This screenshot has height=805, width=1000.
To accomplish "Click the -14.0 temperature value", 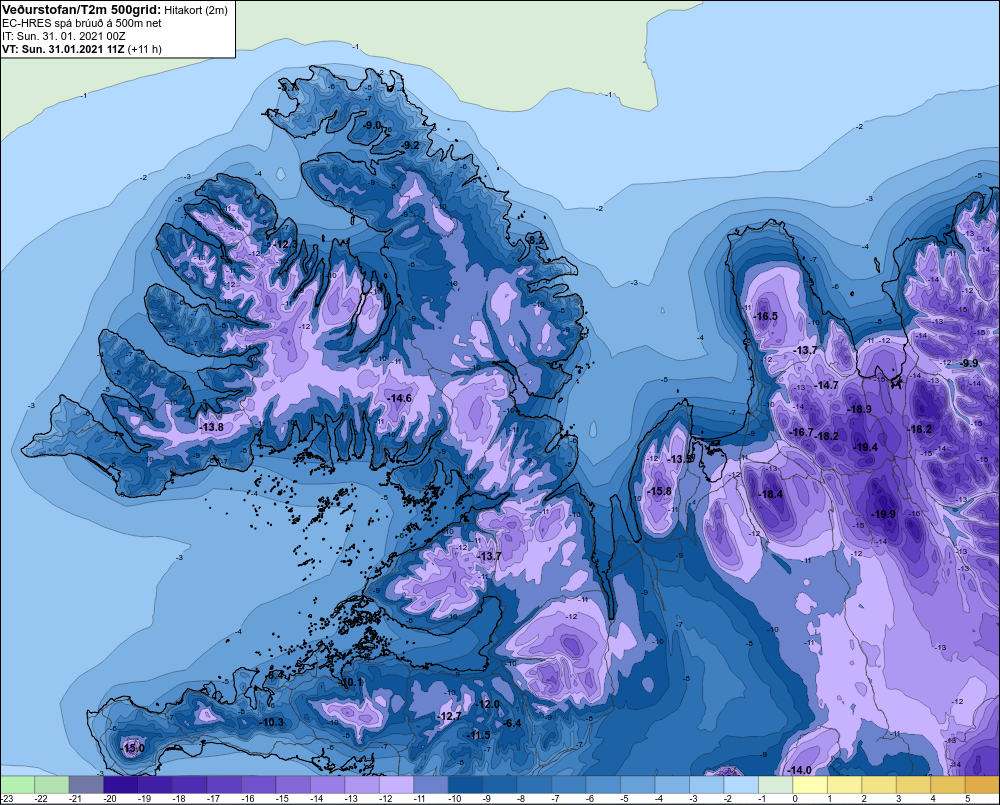I will [x=799, y=770].
